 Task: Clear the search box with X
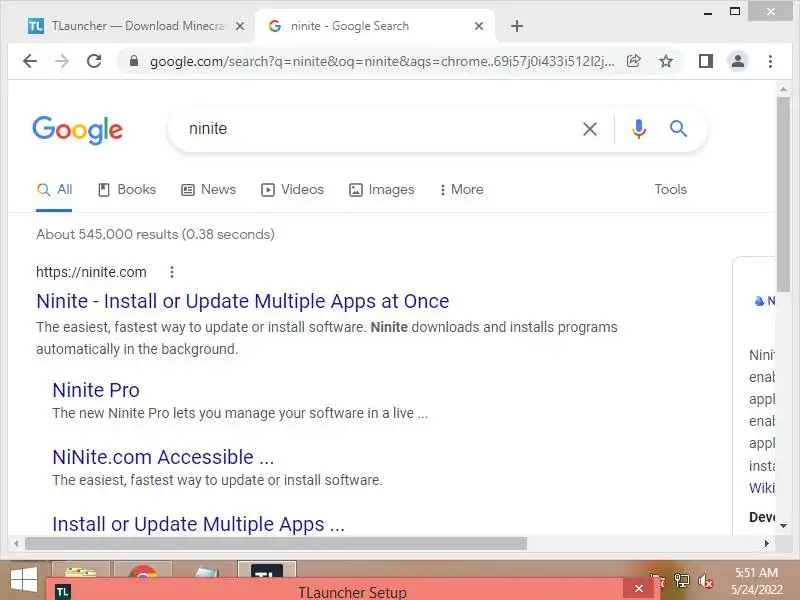click(590, 129)
